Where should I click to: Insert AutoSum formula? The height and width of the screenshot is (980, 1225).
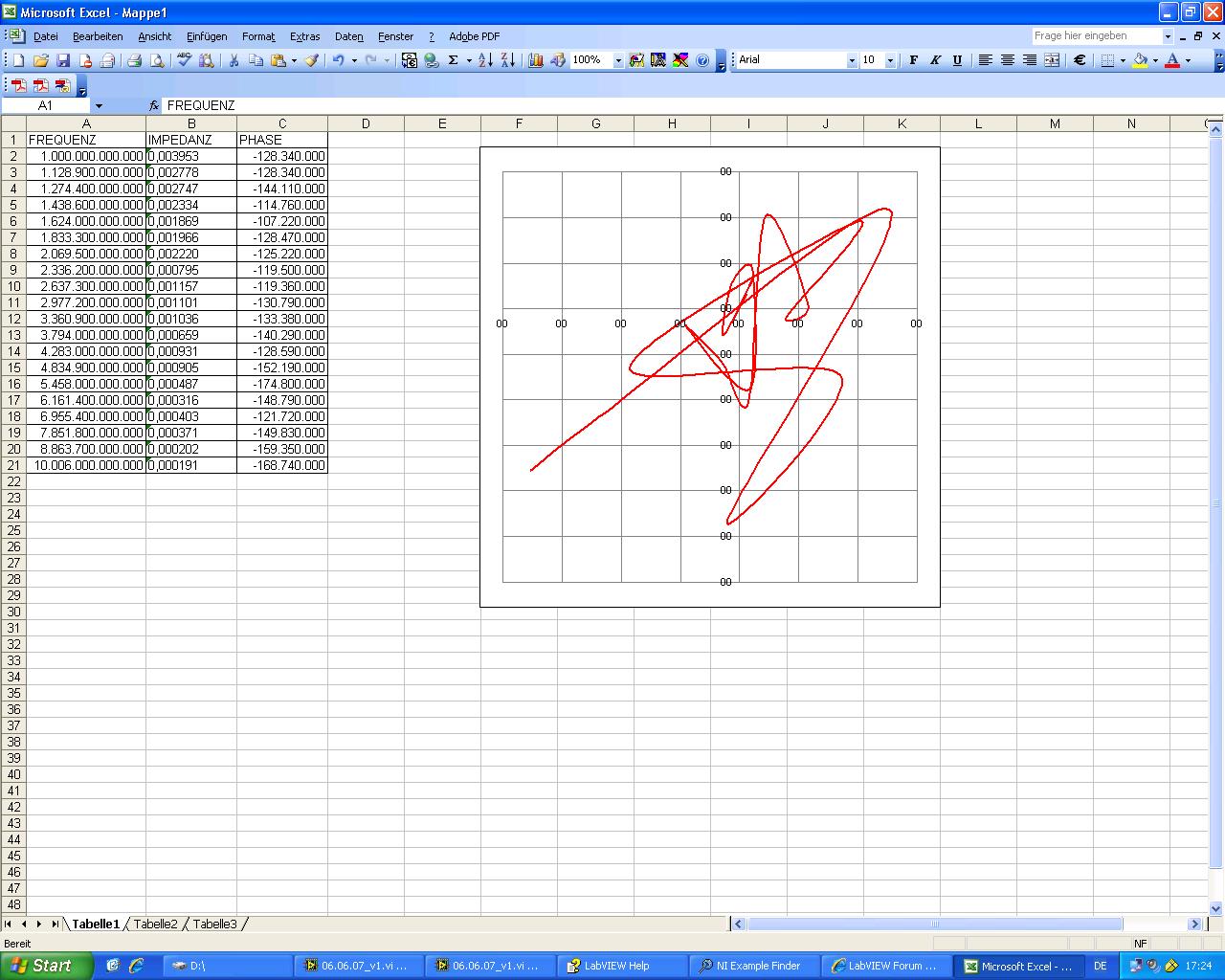454,60
